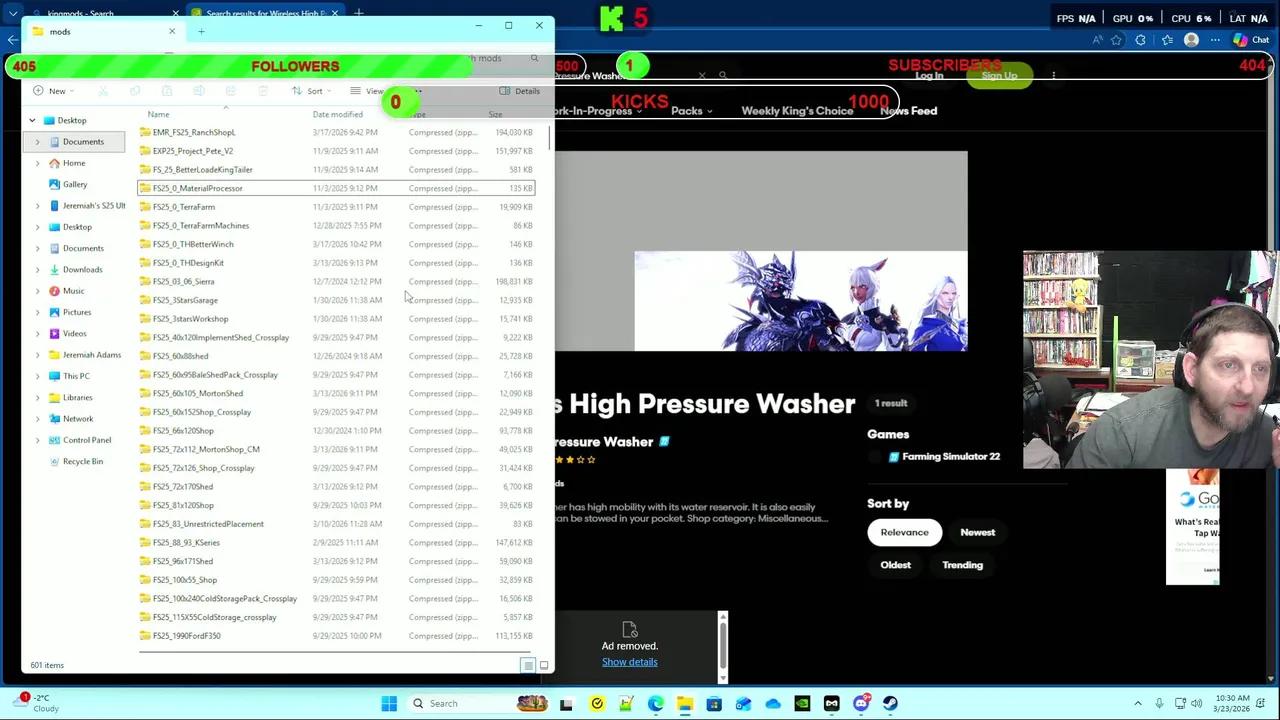This screenshot has height=720, width=1280.
Task: Open OneDrive cloud icon on taskbar
Action: [773, 703]
